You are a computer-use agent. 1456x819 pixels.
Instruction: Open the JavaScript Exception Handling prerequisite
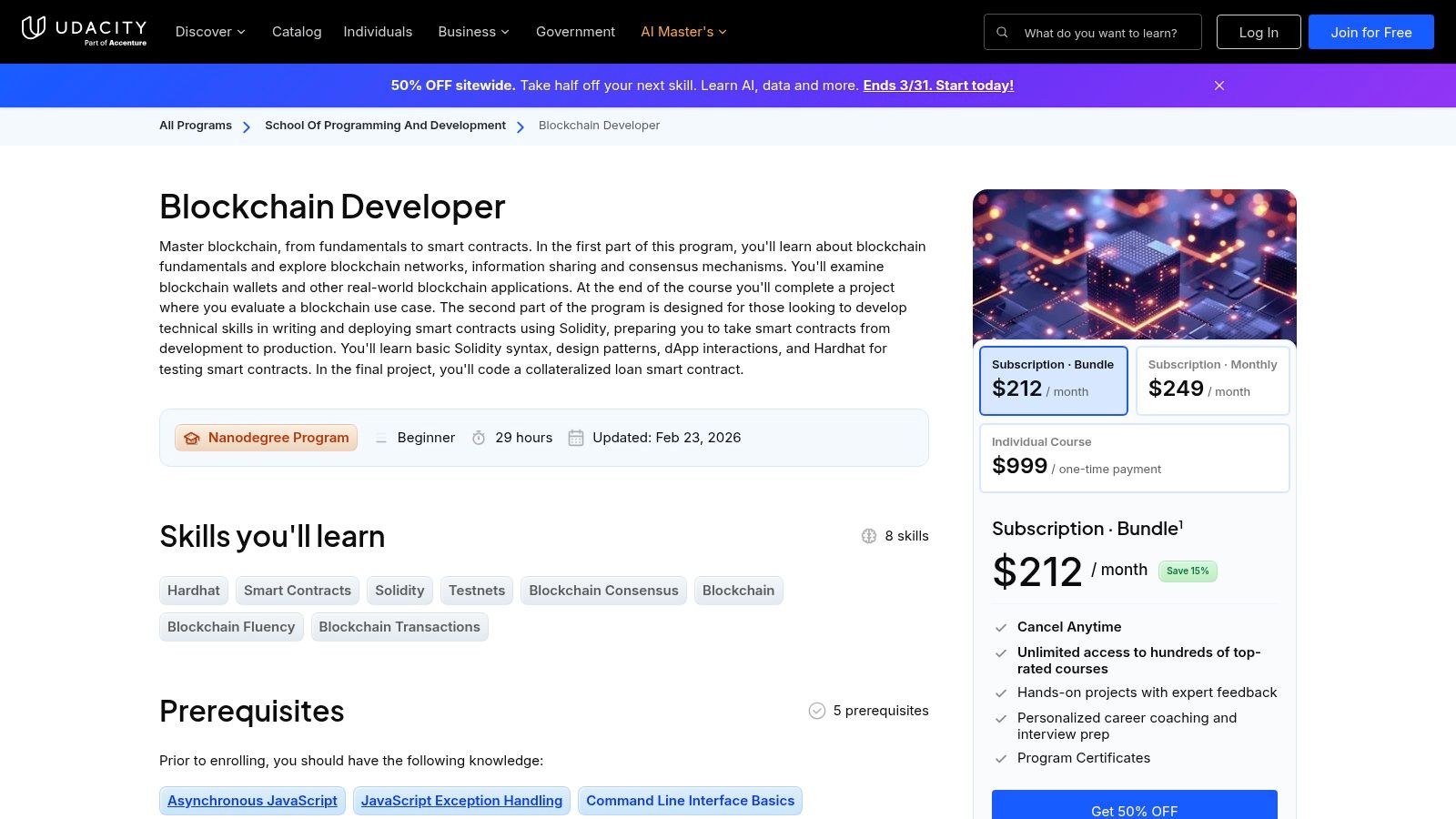click(461, 801)
